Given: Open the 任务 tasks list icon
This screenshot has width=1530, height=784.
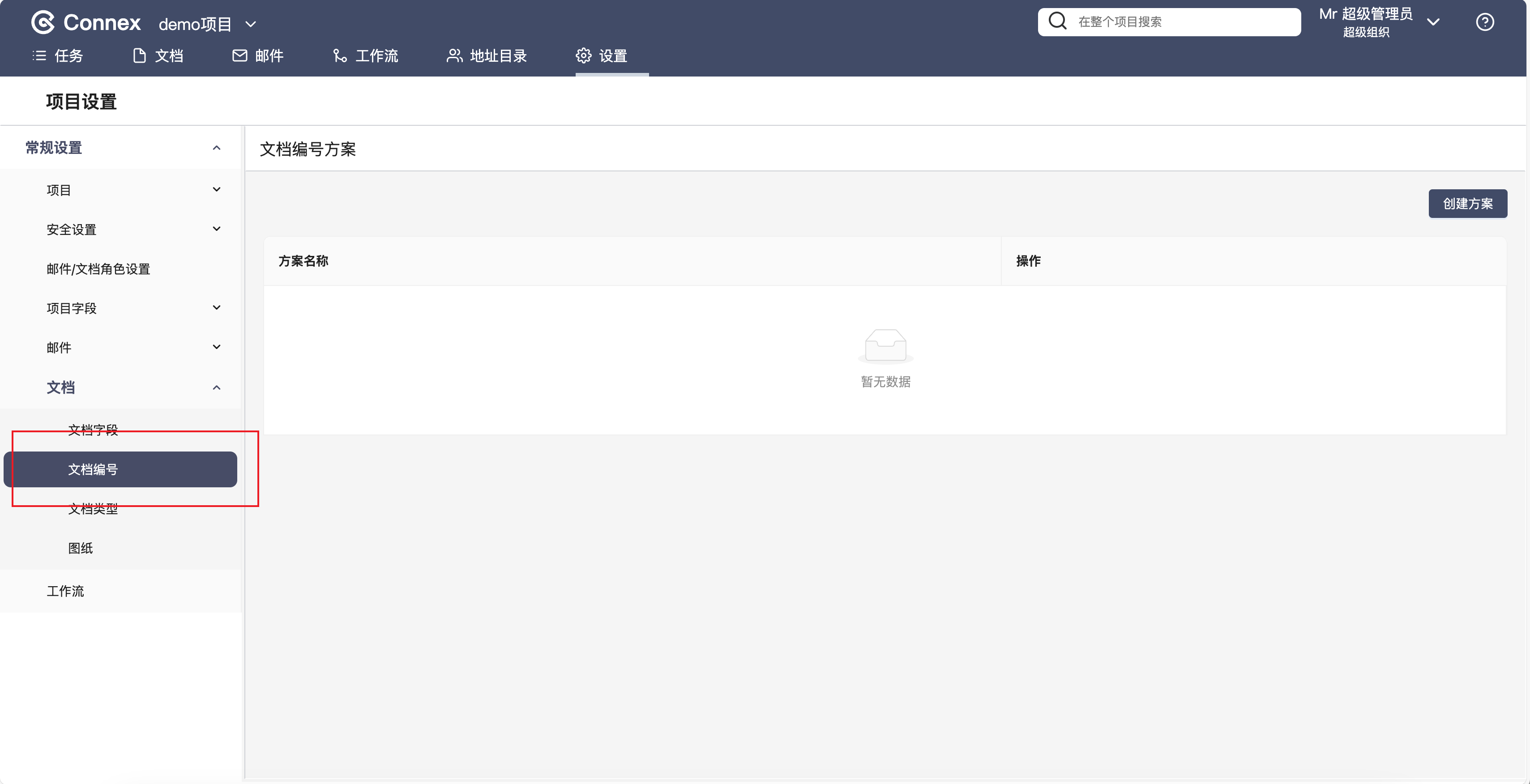Looking at the screenshot, I should point(39,56).
